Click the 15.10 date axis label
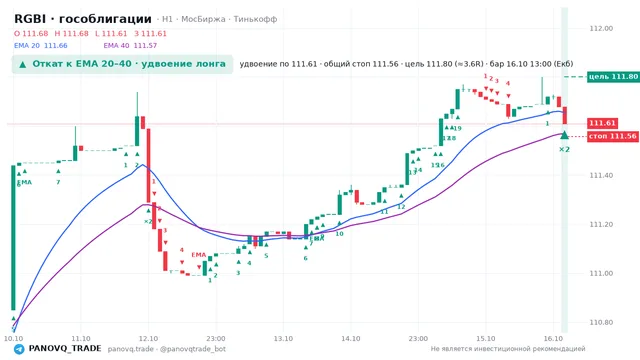Viewport: 640px width, 360px height. click(x=486, y=339)
